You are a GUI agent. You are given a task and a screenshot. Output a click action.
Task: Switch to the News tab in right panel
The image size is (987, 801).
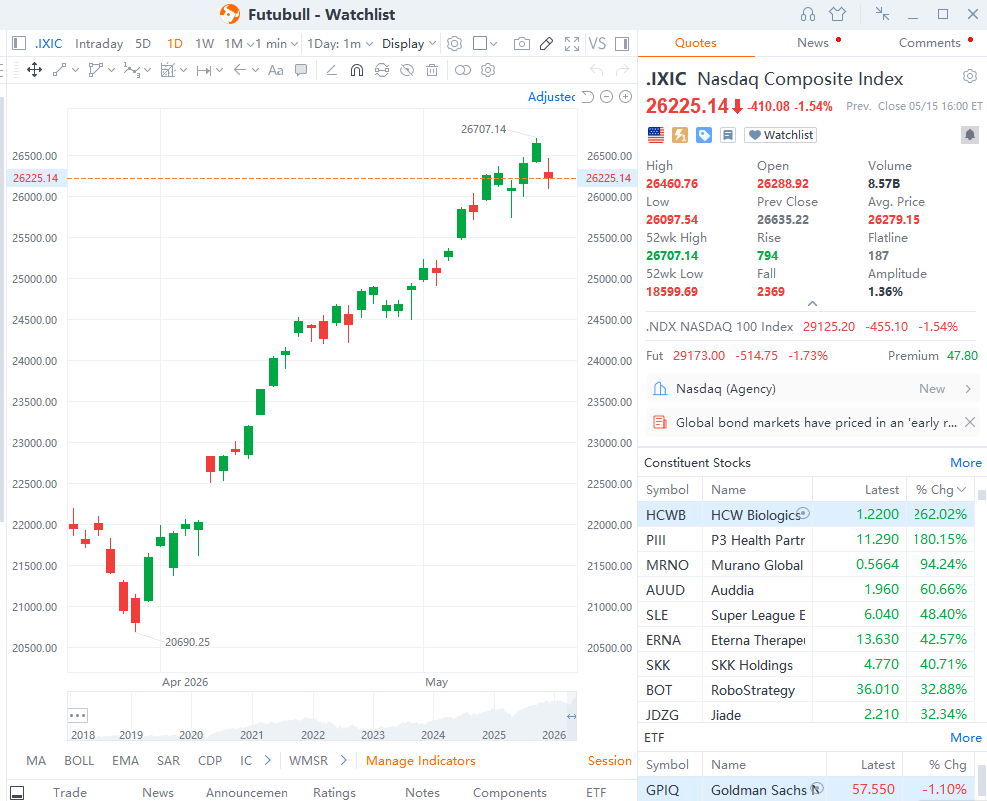coord(813,43)
